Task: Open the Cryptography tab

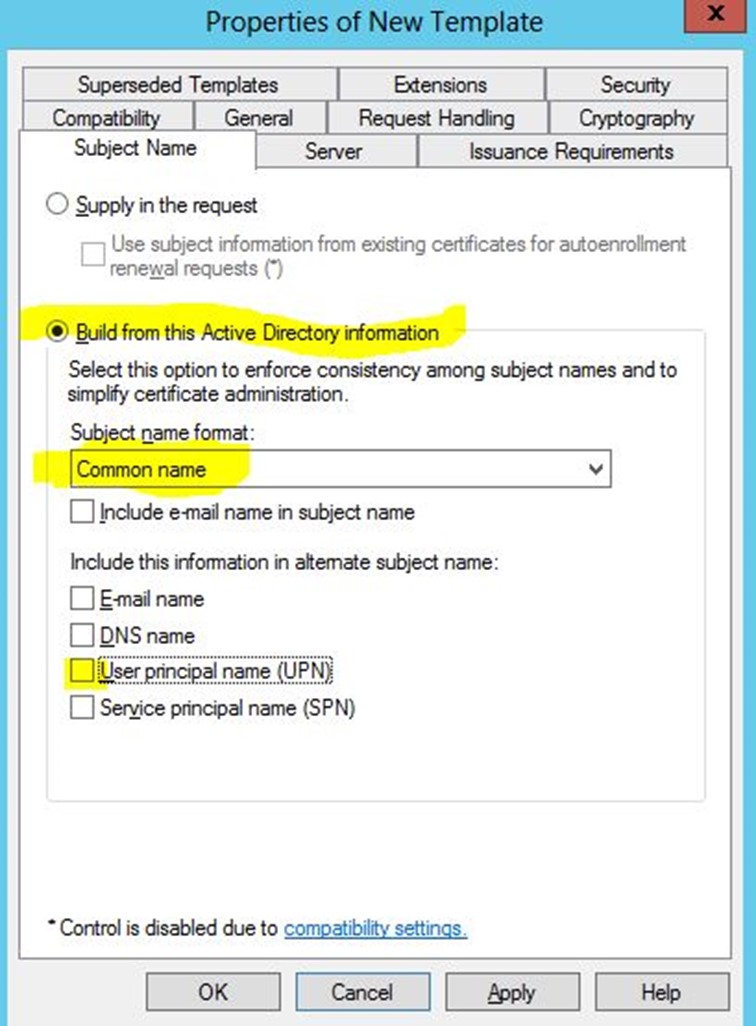Action: tap(637, 118)
